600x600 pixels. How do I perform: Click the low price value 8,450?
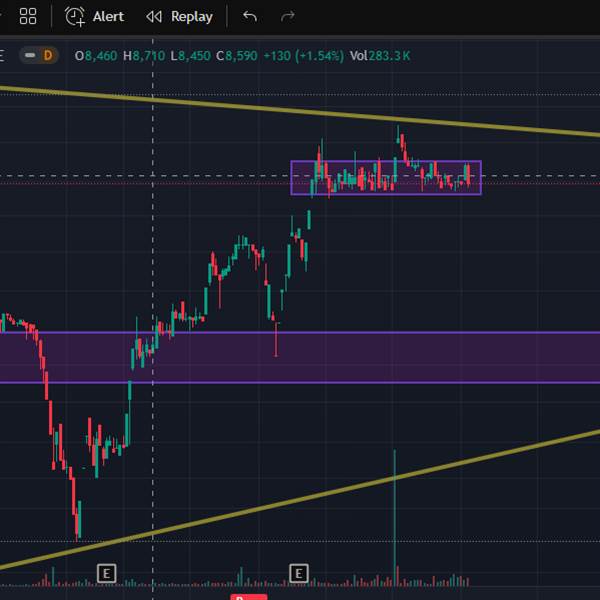(x=194, y=56)
